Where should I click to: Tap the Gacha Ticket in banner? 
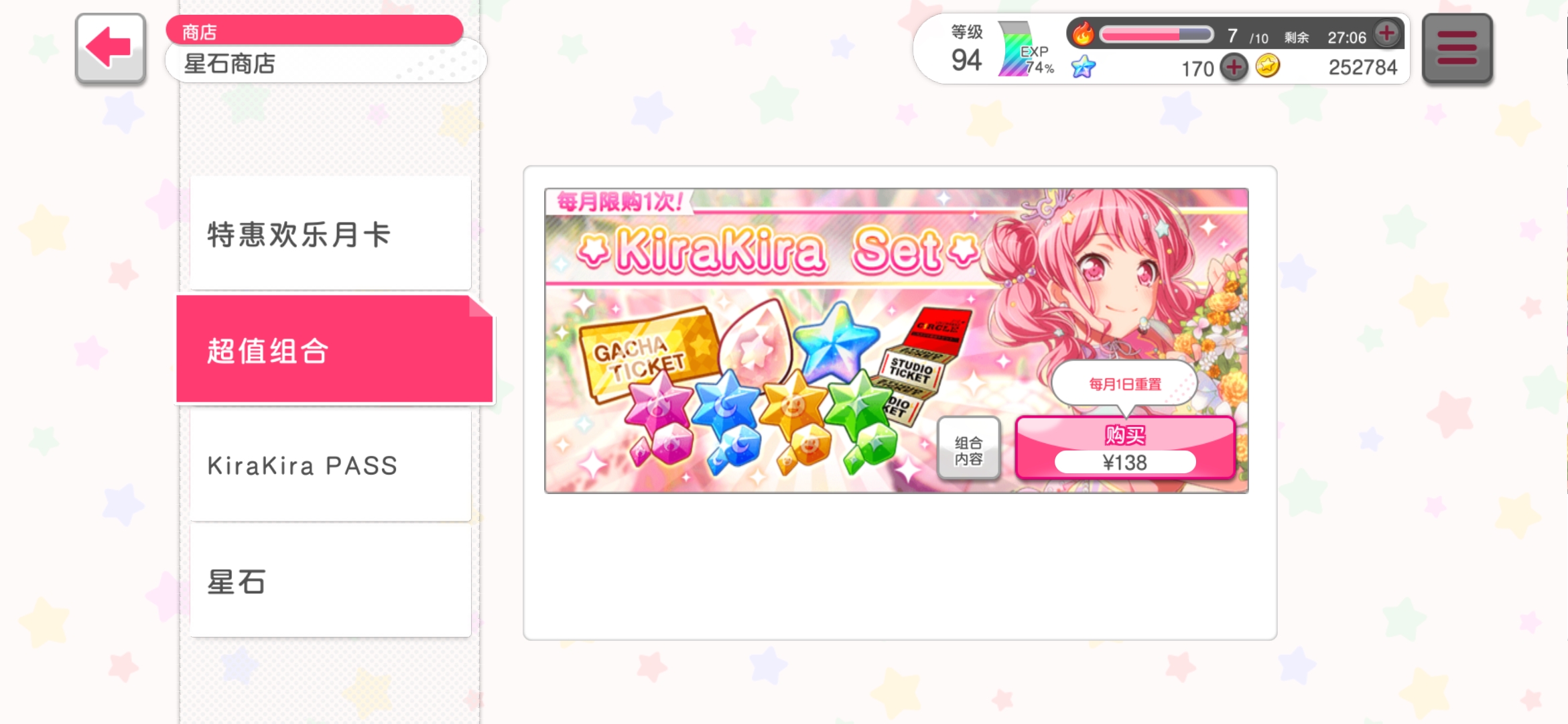tap(643, 353)
